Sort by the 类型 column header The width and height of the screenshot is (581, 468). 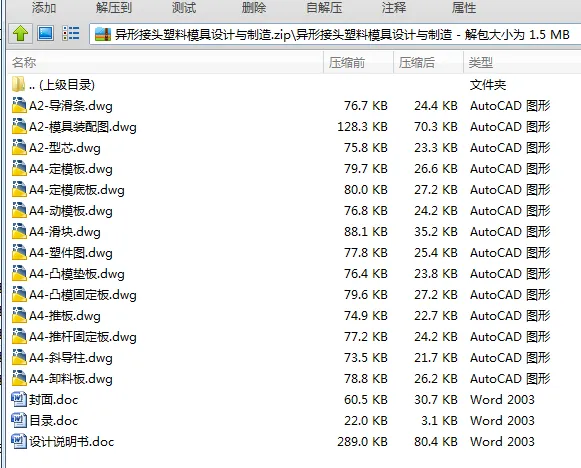click(522, 62)
